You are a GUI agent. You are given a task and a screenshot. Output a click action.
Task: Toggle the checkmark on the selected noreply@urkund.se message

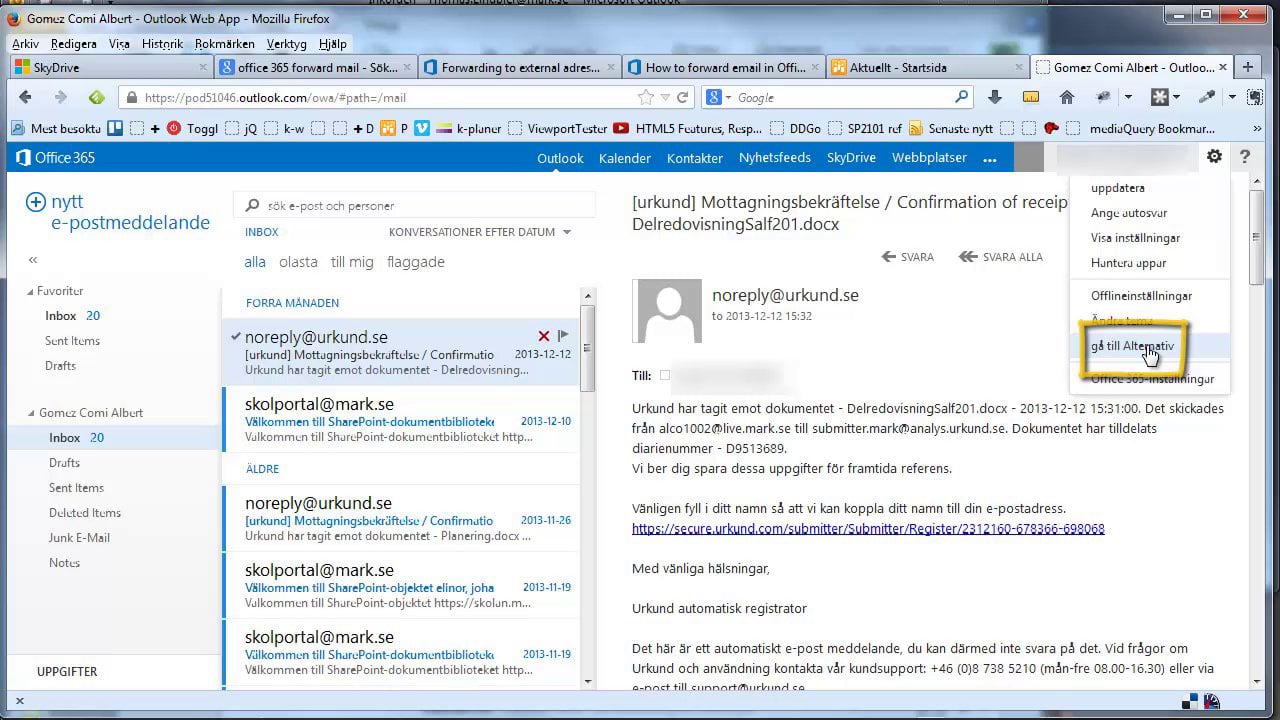[236, 336]
